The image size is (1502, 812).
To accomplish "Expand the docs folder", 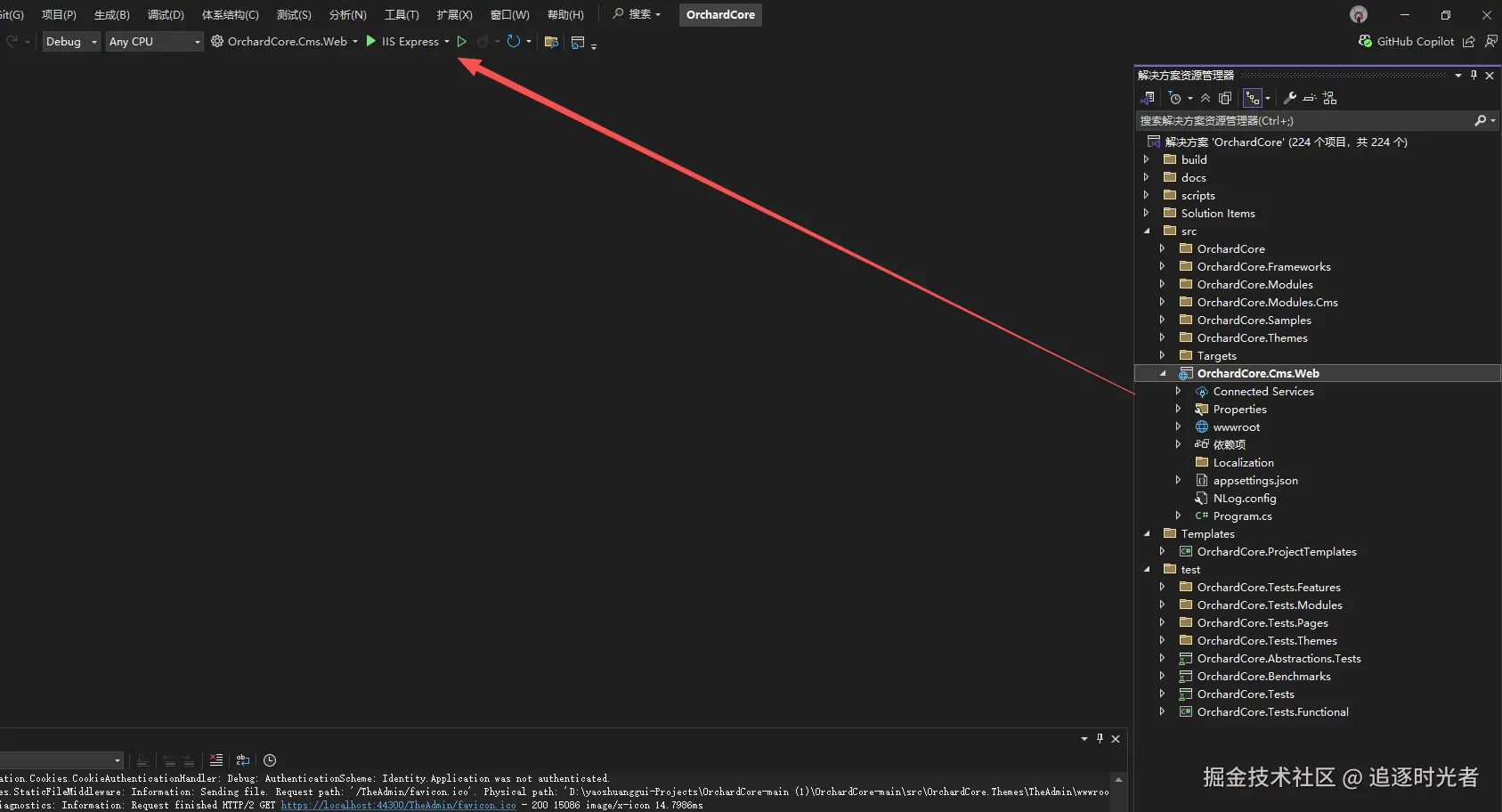I will [x=1147, y=177].
